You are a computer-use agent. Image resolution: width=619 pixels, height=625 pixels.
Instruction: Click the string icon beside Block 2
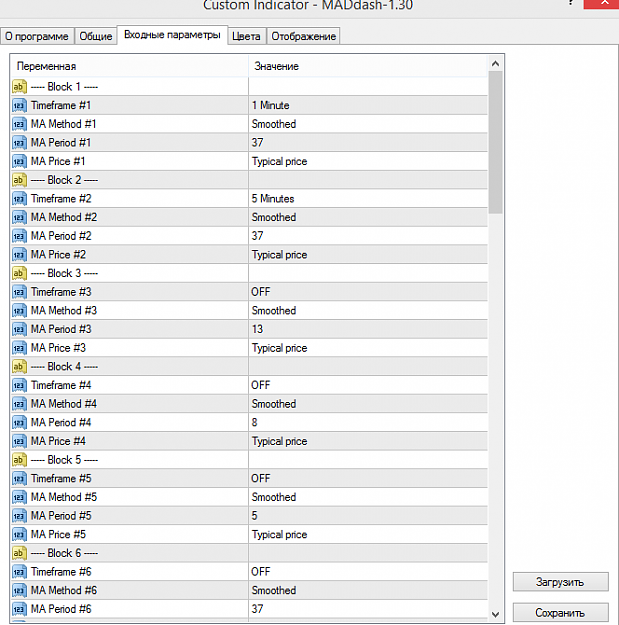[19, 180]
